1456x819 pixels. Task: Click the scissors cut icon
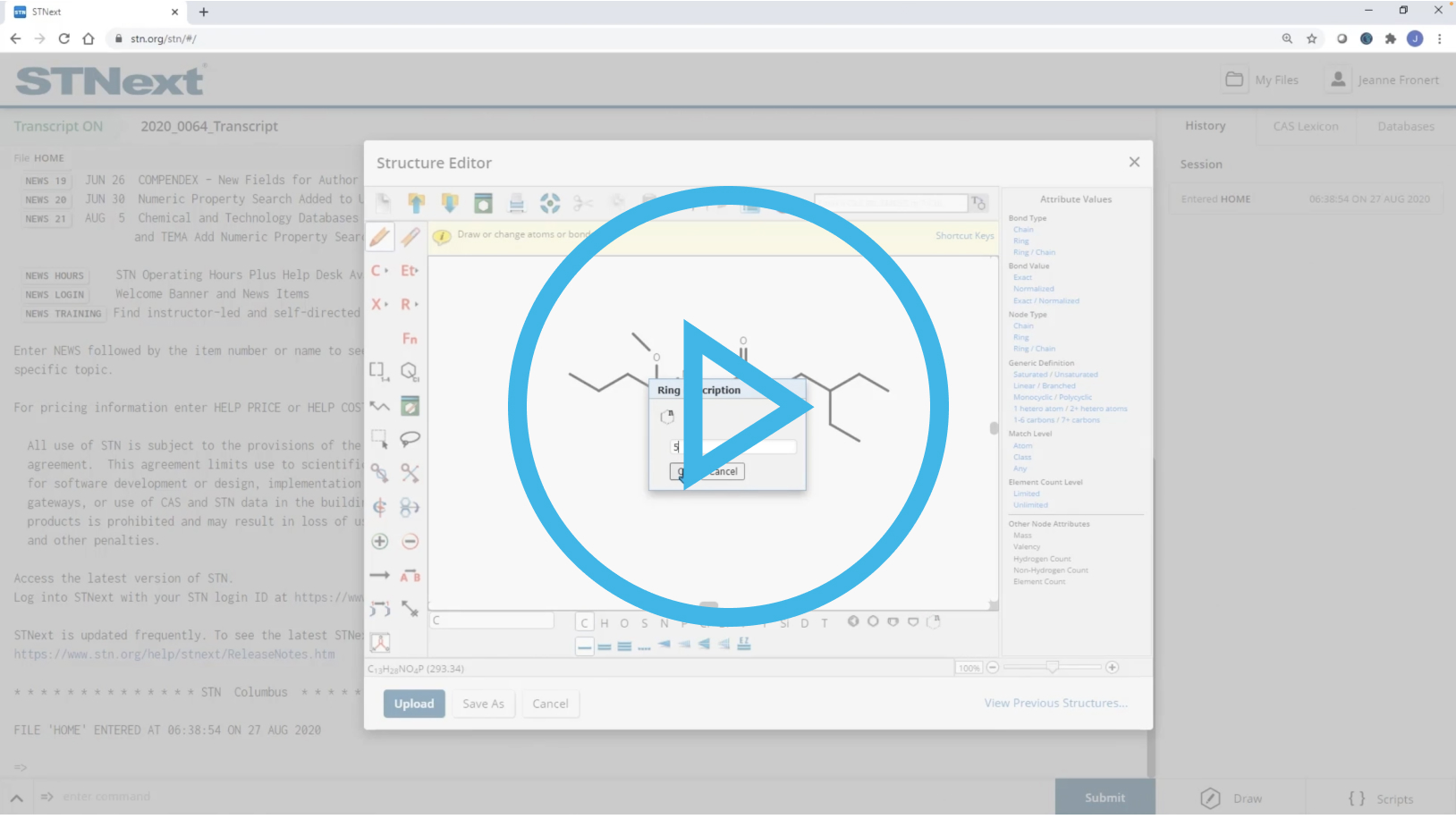583,203
